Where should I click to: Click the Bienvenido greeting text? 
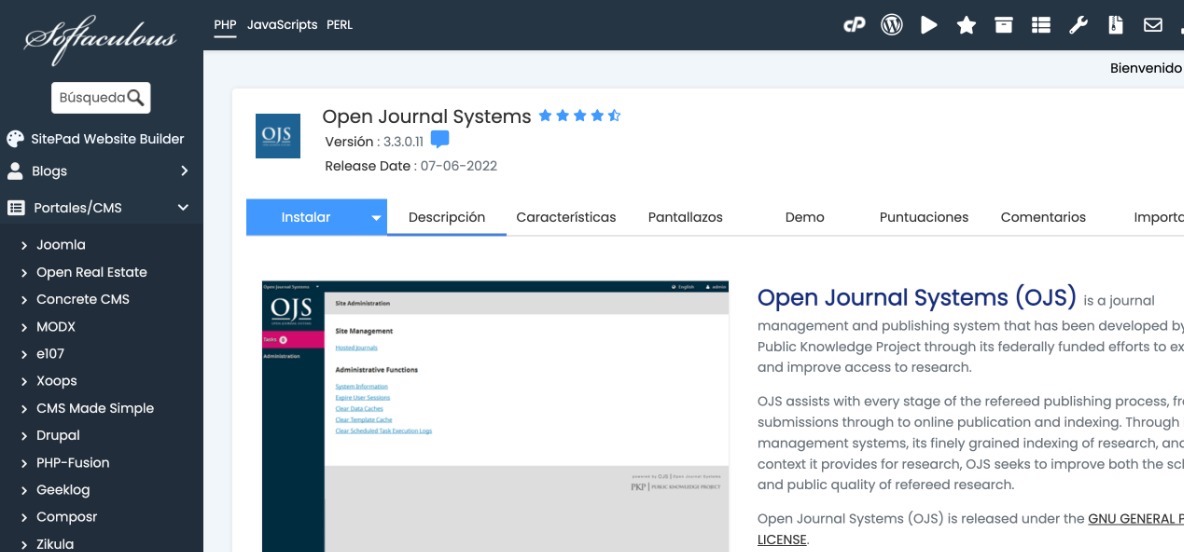coord(1145,69)
